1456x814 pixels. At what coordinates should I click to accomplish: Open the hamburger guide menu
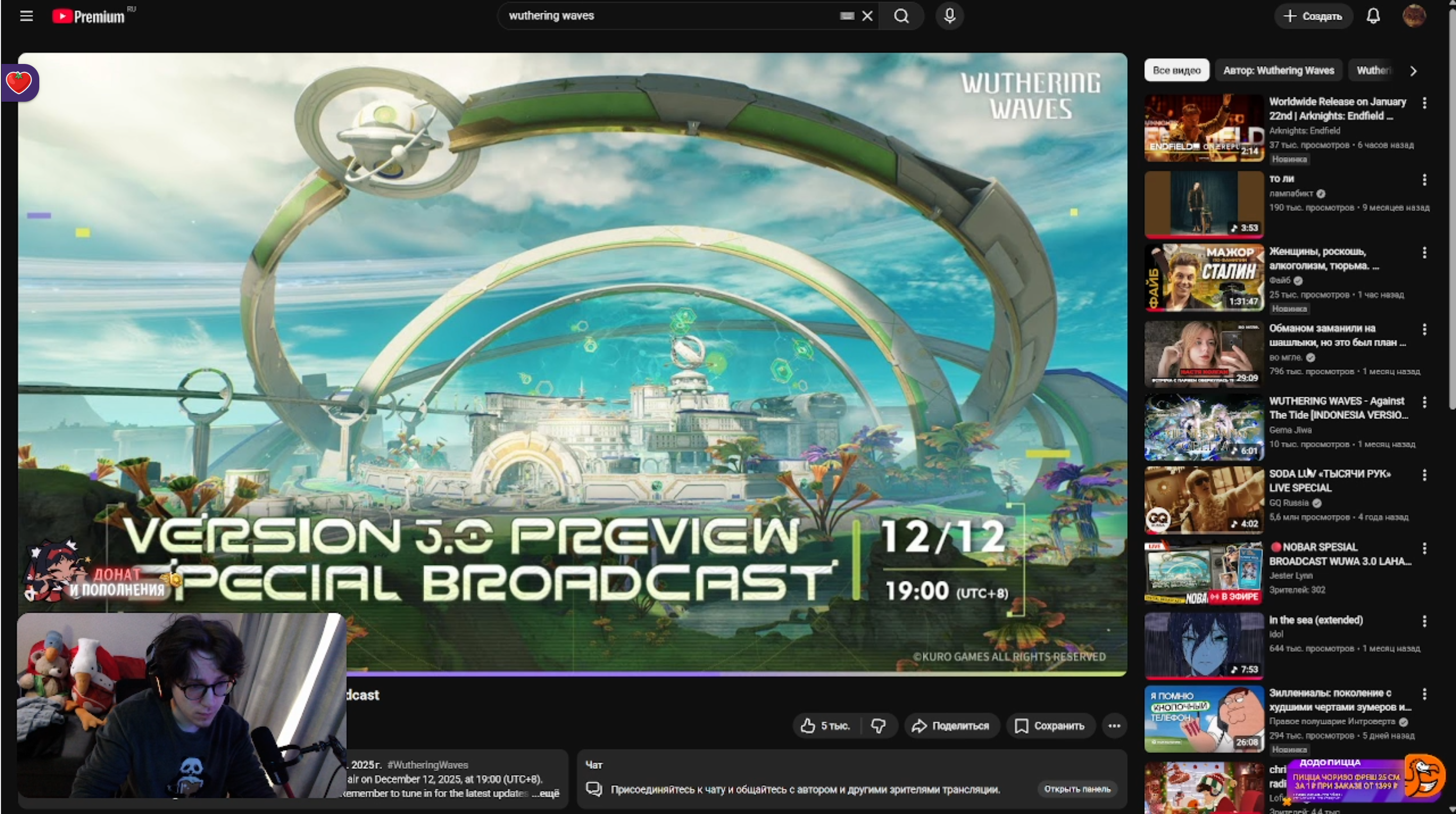coord(26,16)
